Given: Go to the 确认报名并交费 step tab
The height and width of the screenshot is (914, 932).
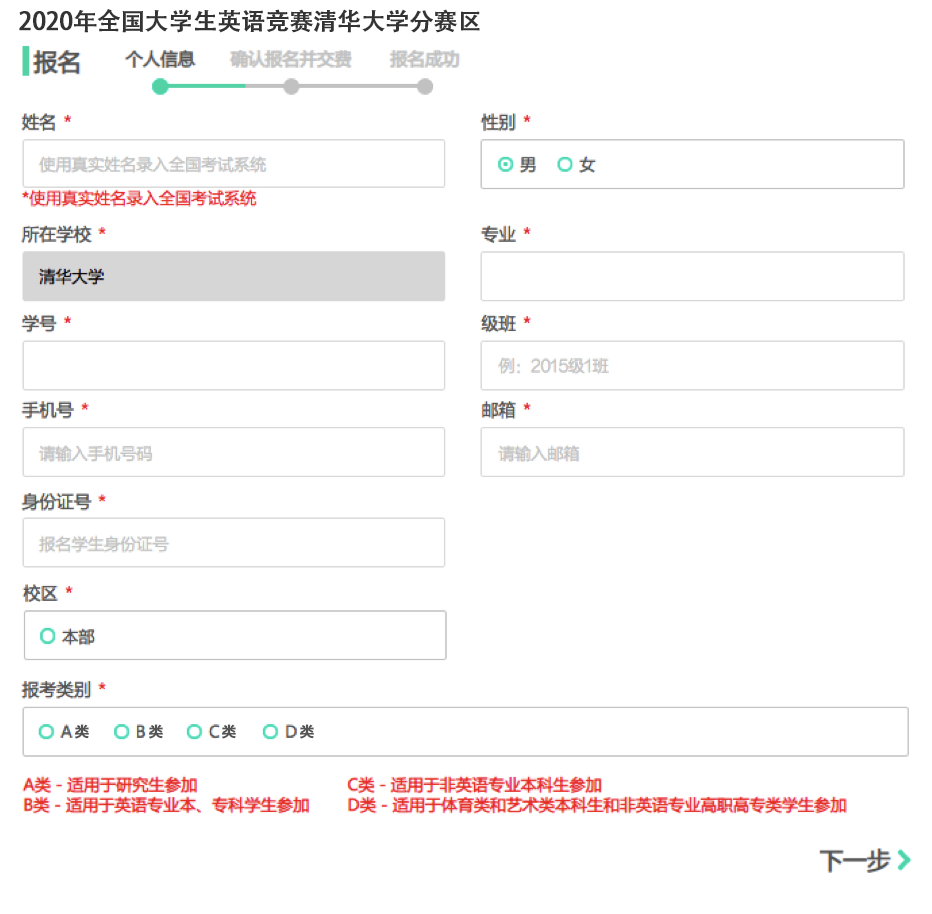Looking at the screenshot, I should pyautogui.click(x=290, y=60).
